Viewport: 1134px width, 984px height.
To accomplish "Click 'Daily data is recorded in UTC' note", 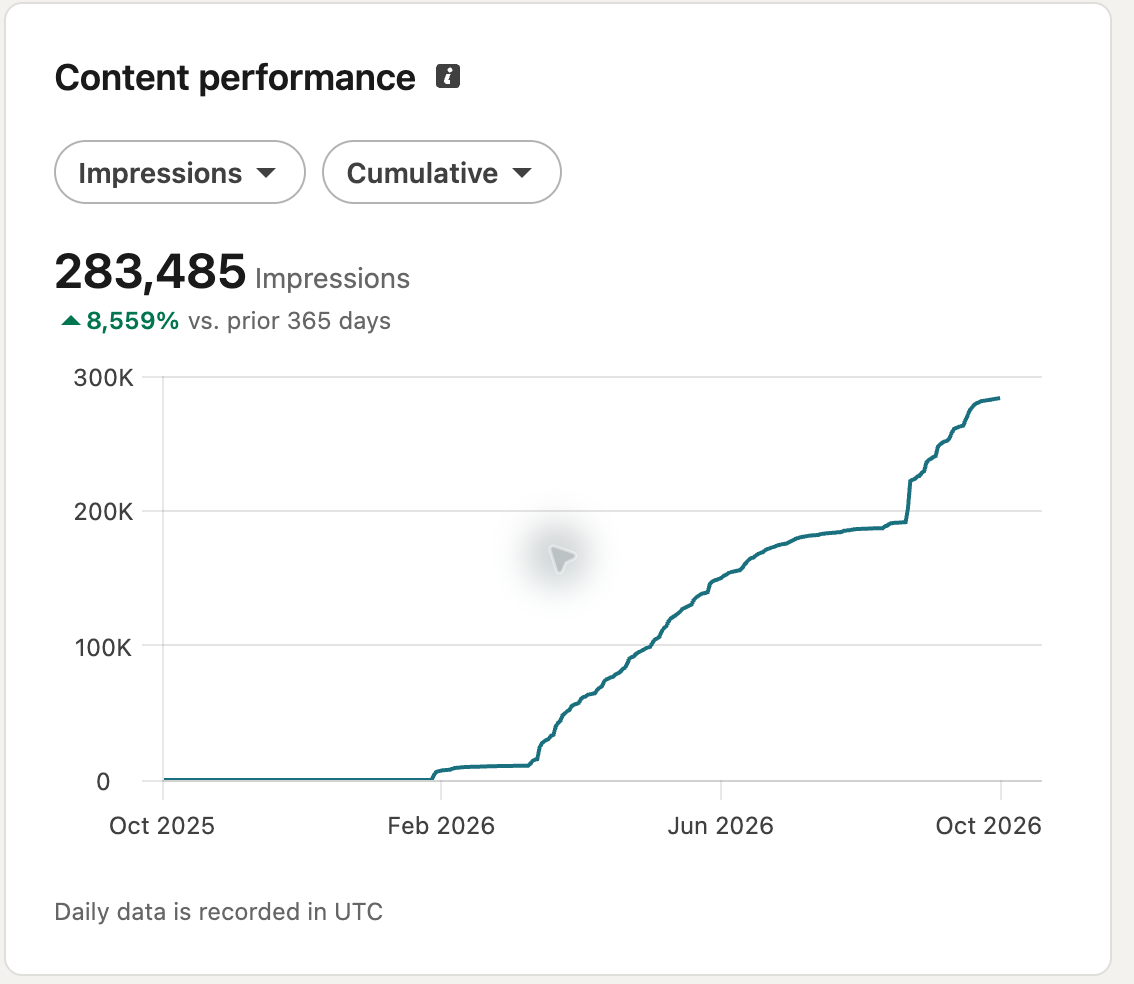I will click(x=218, y=912).
